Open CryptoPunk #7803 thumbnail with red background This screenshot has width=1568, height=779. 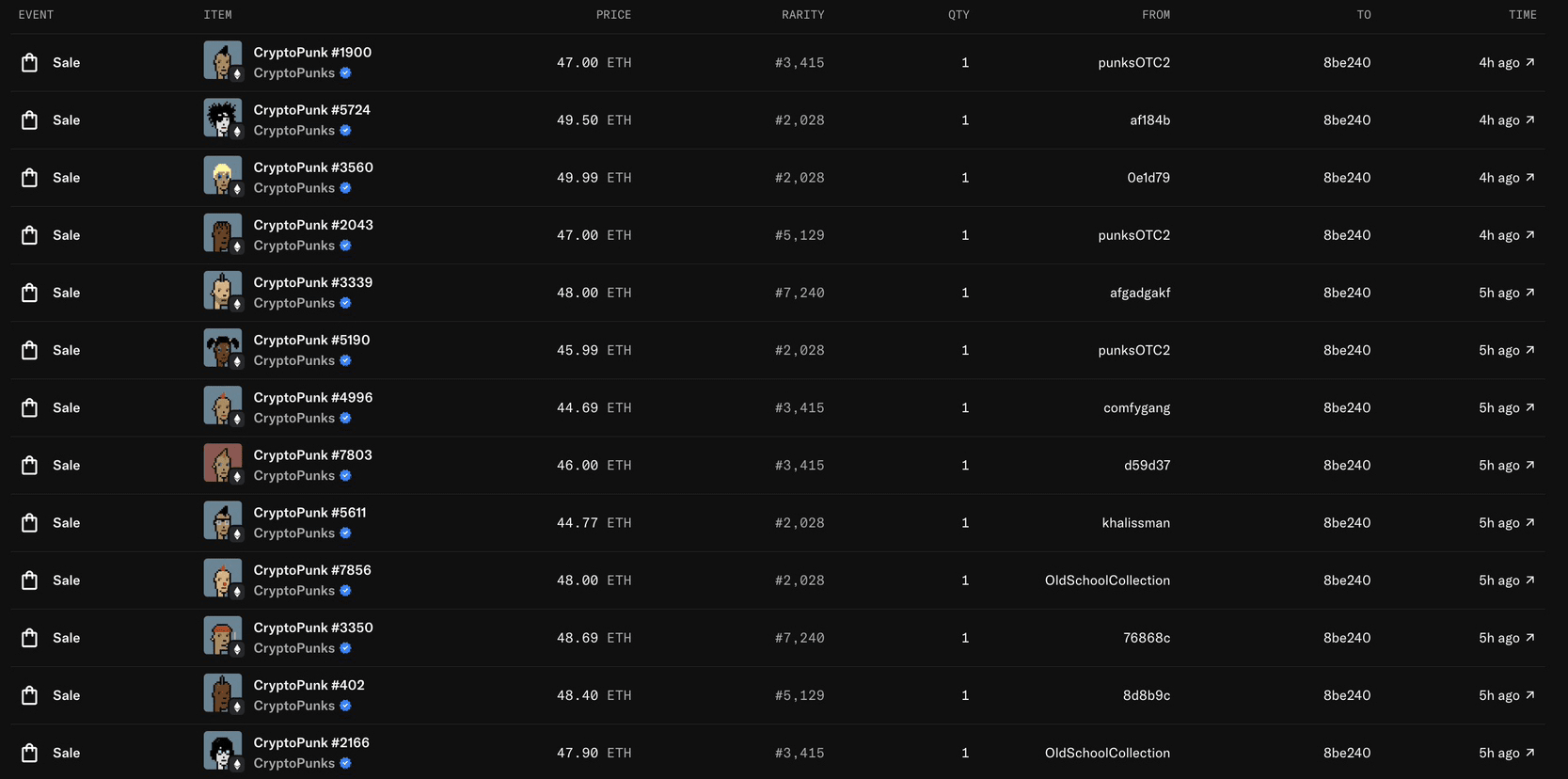(x=223, y=464)
